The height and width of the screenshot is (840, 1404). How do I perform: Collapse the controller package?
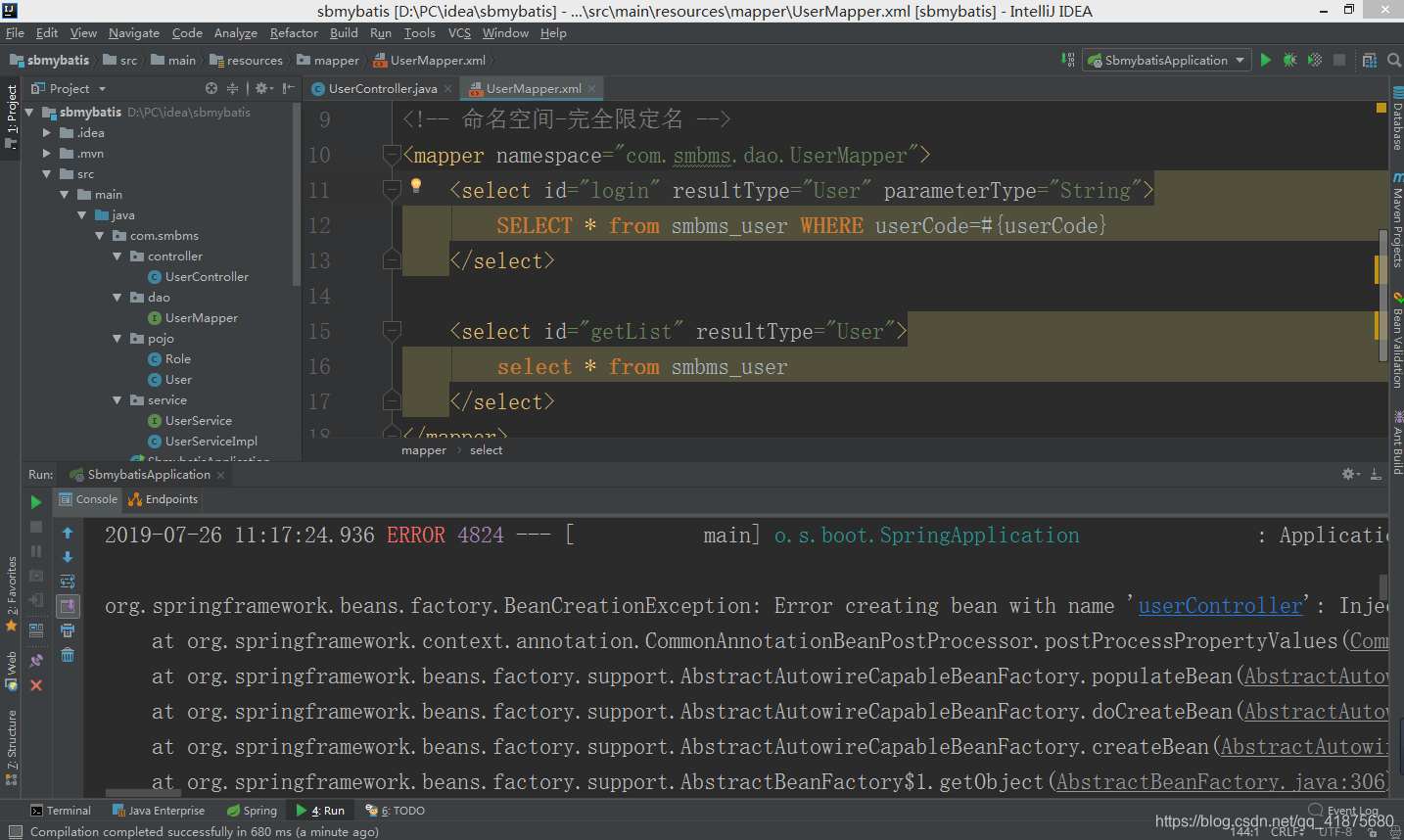point(117,256)
